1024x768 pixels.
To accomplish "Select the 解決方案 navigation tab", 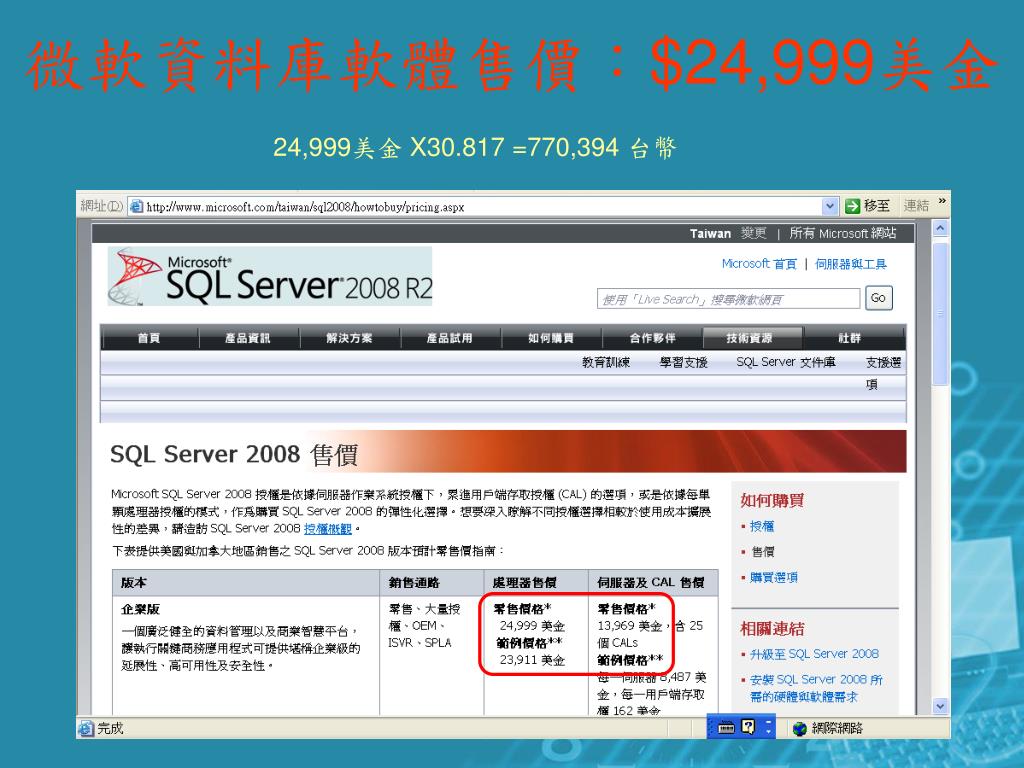I will tap(349, 338).
